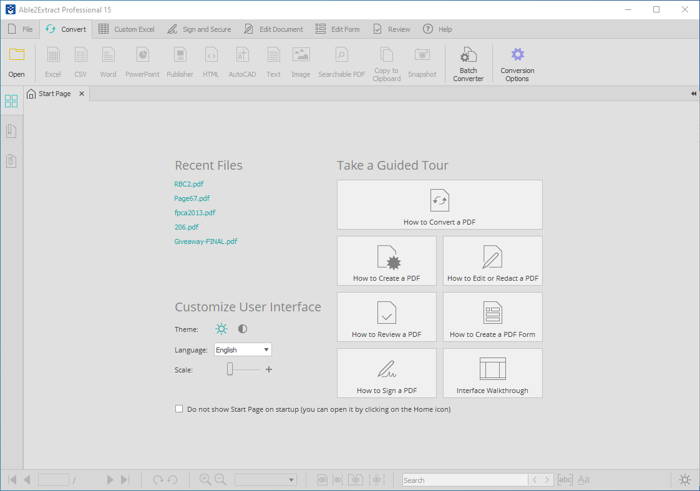Collapse the side panel with double-arrow

pos(693,94)
